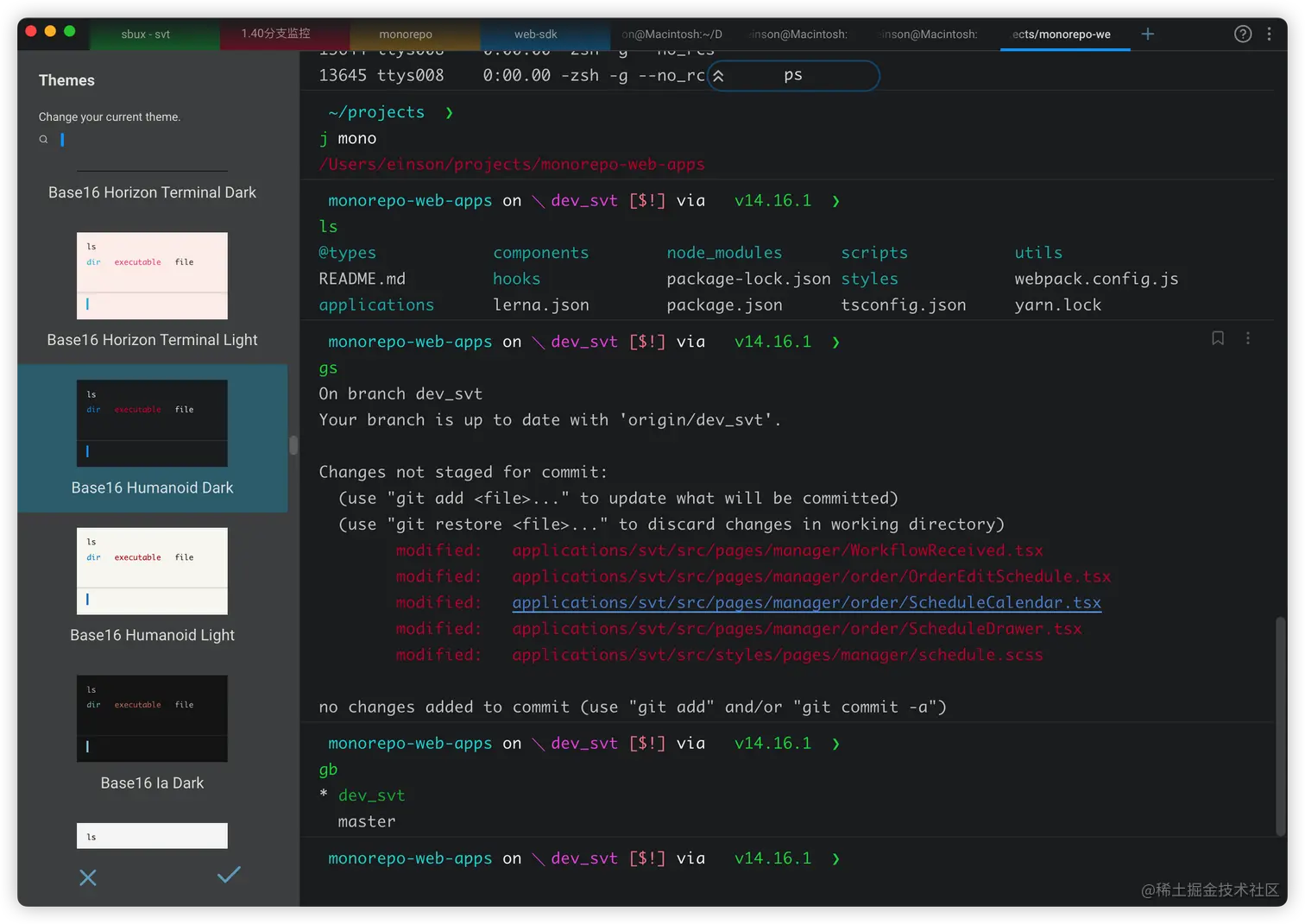The height and width of the screenshot is (924, 1305).
Task: Open the help question mark icon
Action: [x=1242, y=34]
